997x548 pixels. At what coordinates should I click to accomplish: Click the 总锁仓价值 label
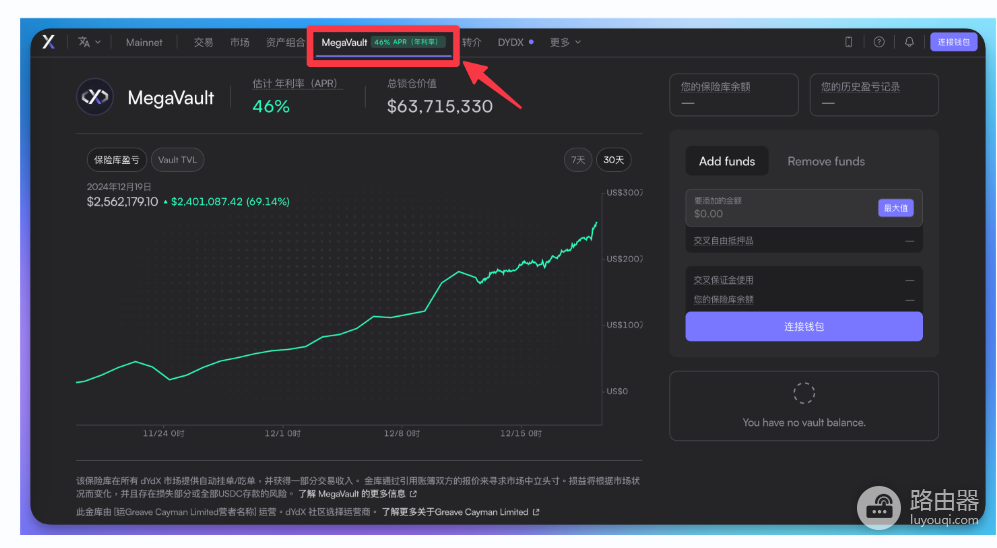[411, 83]
